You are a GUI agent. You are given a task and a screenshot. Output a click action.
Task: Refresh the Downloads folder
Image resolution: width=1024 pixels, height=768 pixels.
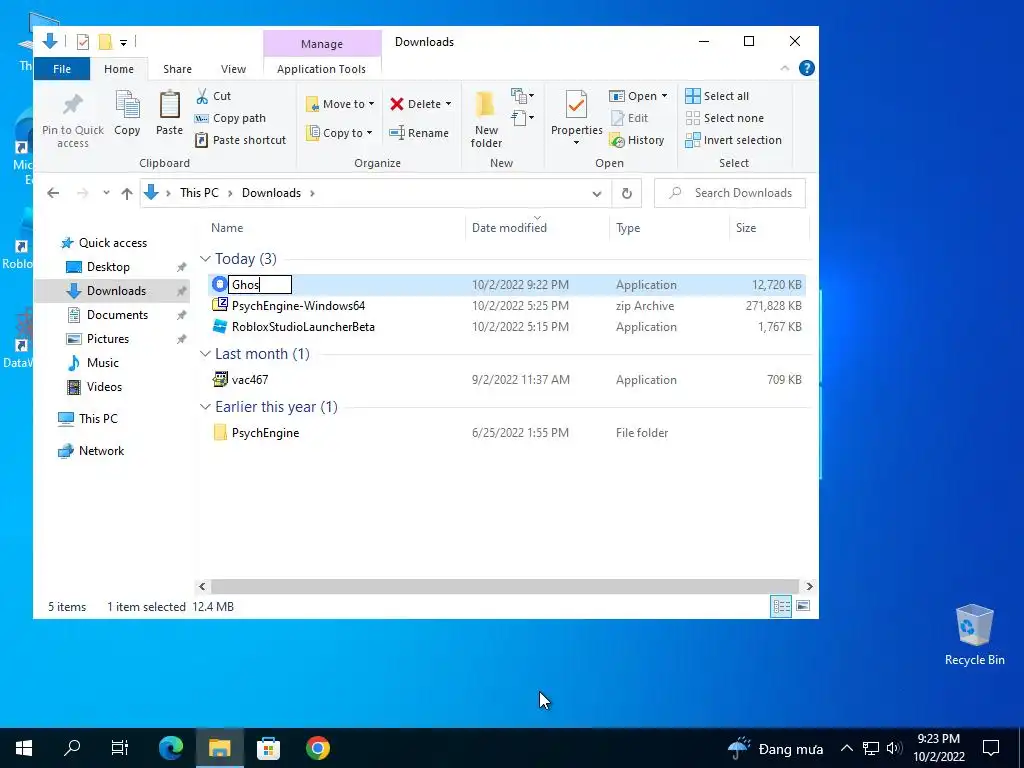coord(626,193)
